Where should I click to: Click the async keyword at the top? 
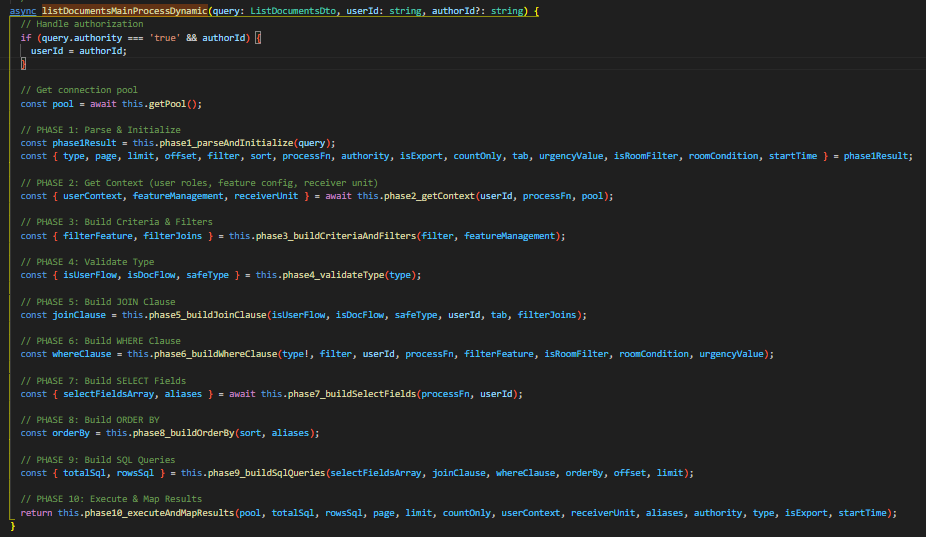(22, 10)
